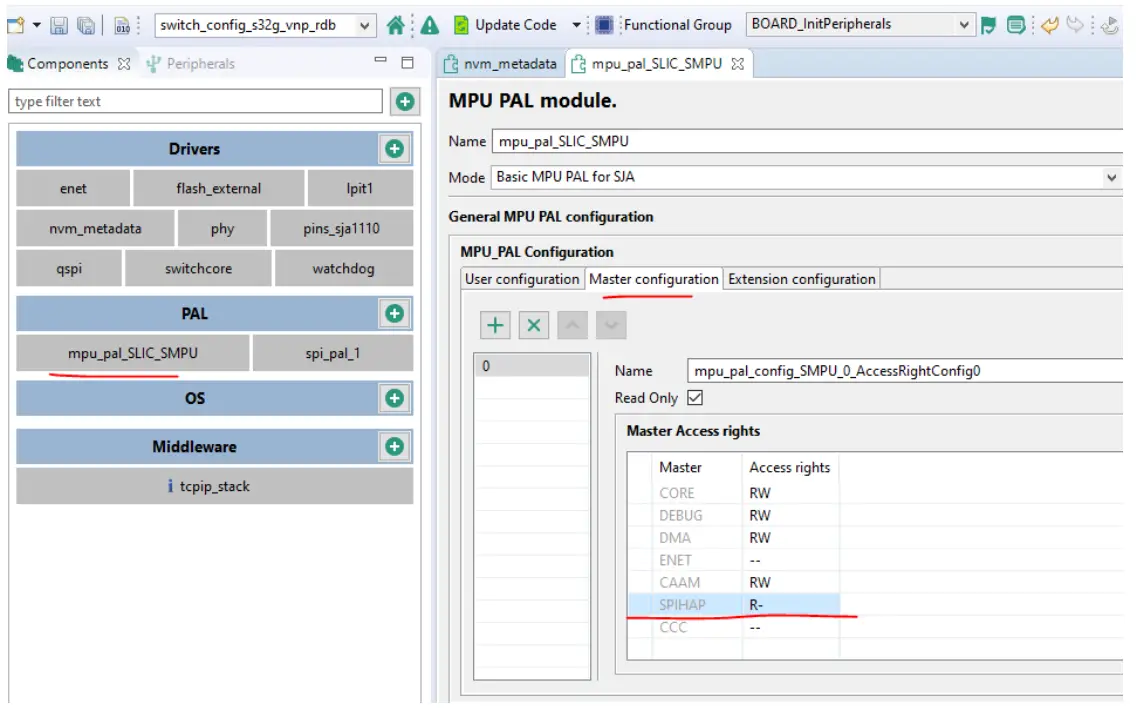Add a new entry with the green plus button
1146x711 pixels.
pos(495,322)
